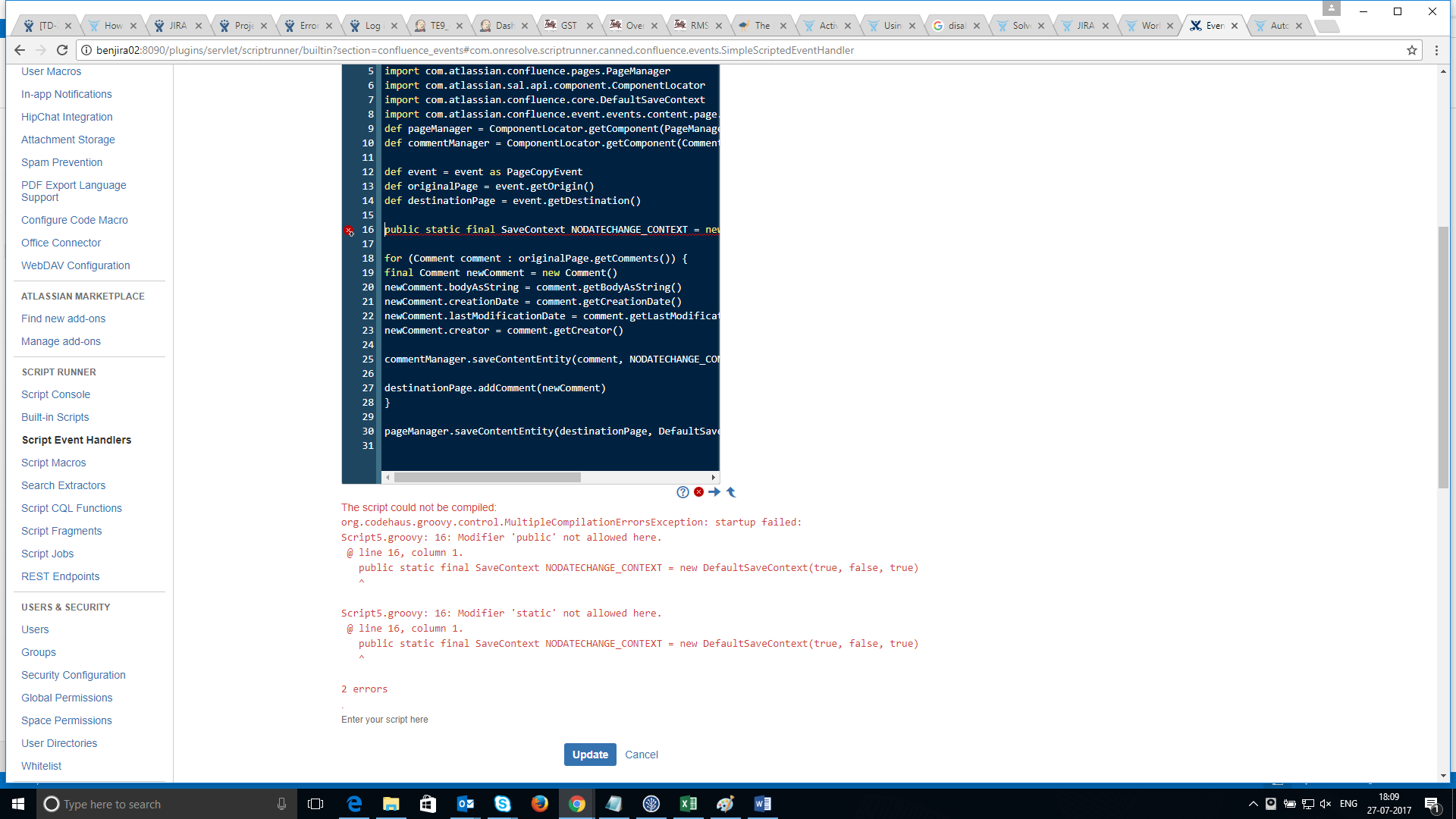This screenshot has height=819, width=1456.
Task: Click the blue right arrow icon below editor
Action: pos(714,492)
